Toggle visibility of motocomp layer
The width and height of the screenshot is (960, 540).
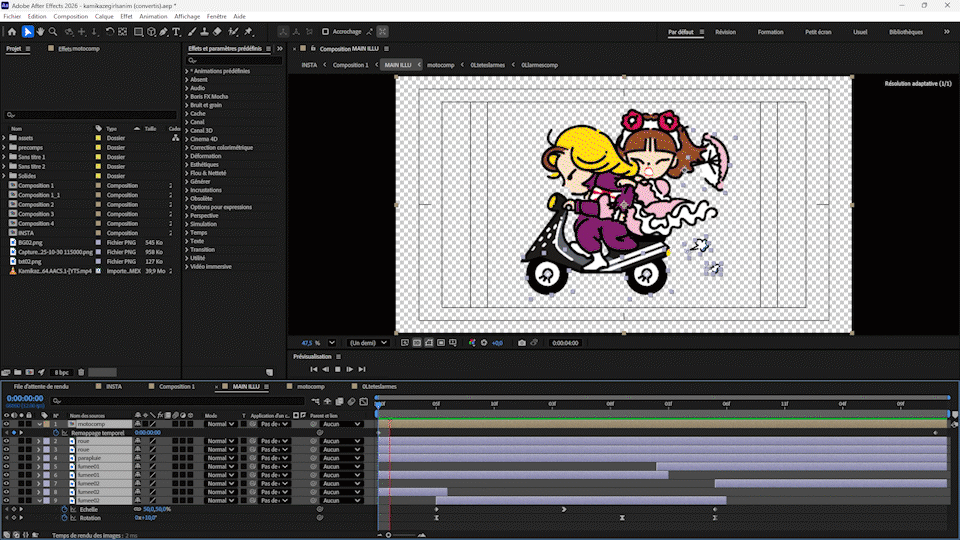[6, 424]
